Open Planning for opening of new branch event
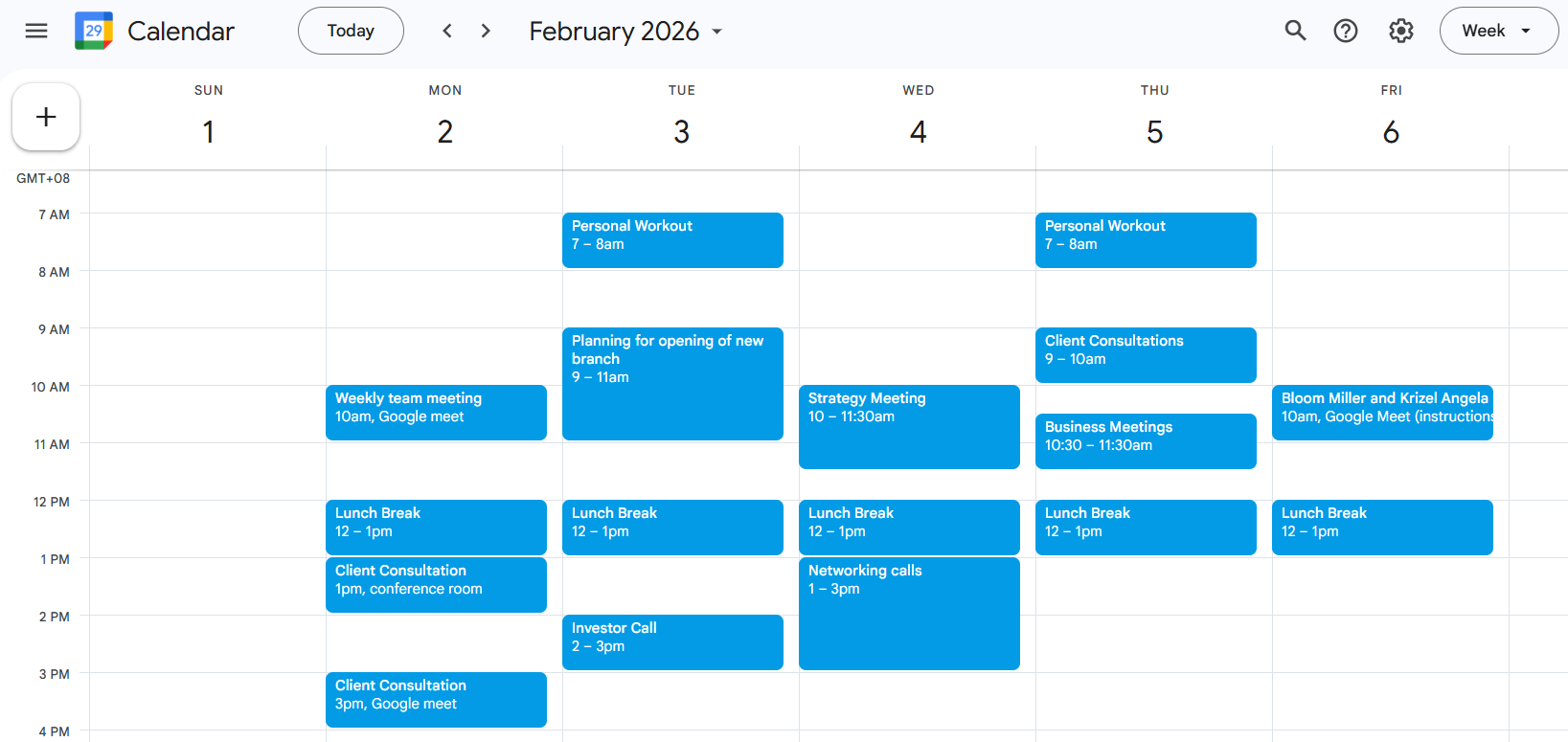Viewport: 1568px width, 742px height. click(x=672, y=383)
